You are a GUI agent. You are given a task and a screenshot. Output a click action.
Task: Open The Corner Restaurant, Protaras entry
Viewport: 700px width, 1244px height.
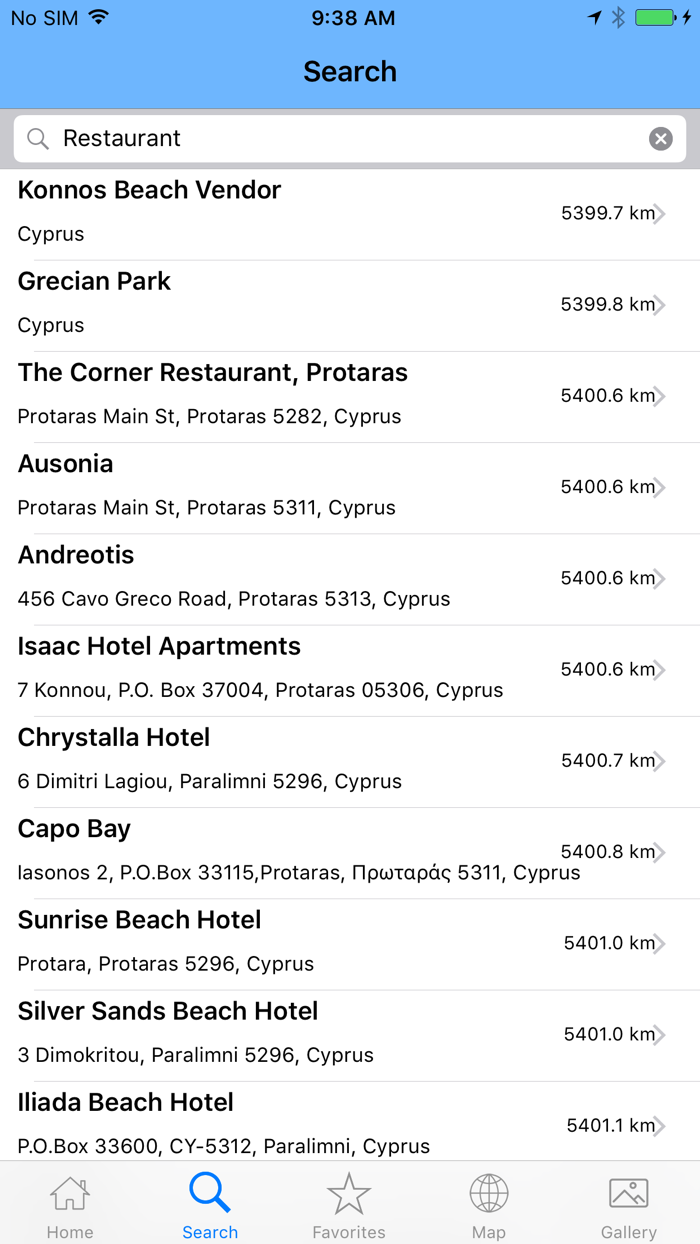300,394
